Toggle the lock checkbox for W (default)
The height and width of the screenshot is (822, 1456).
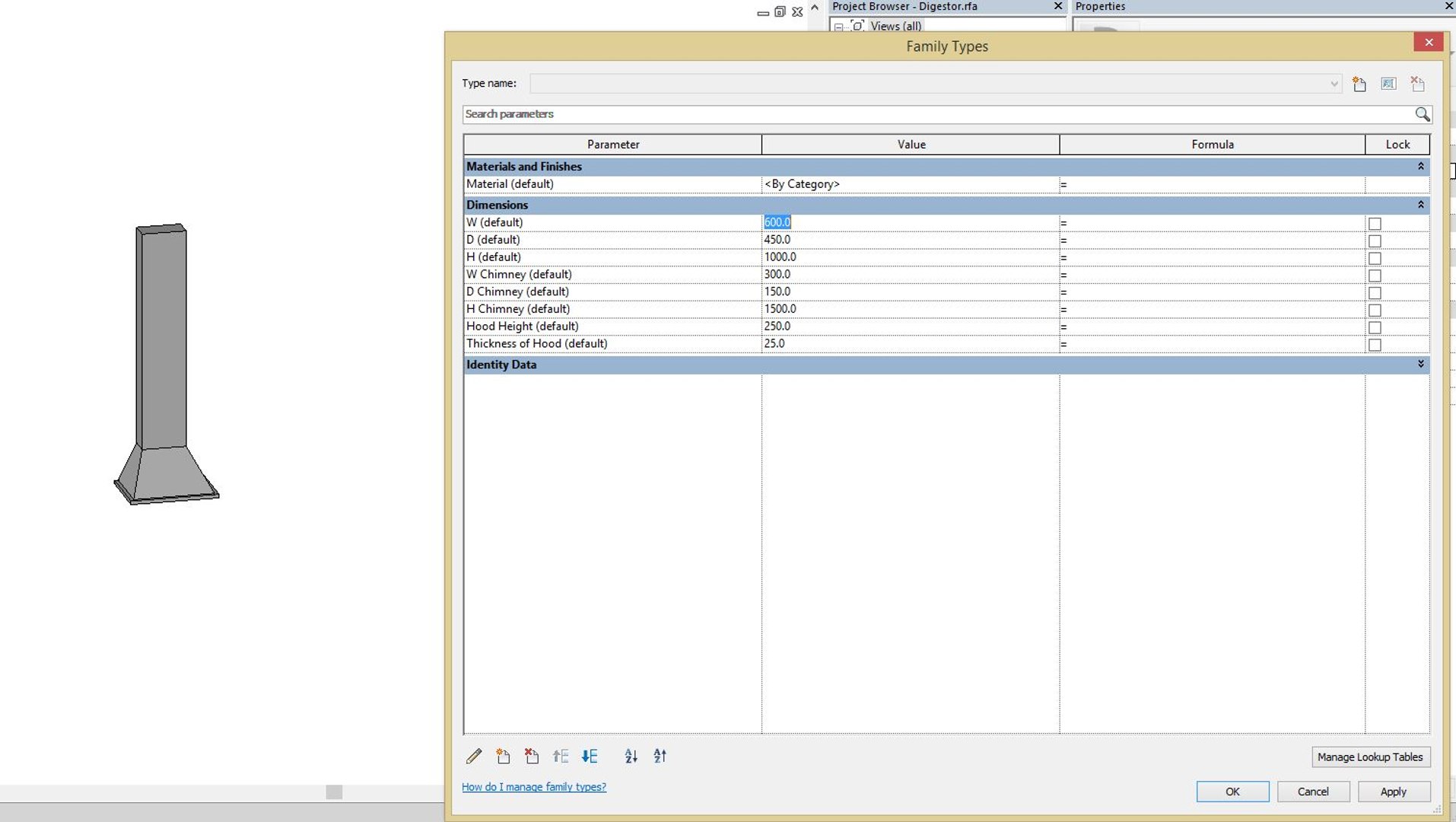1375,224
